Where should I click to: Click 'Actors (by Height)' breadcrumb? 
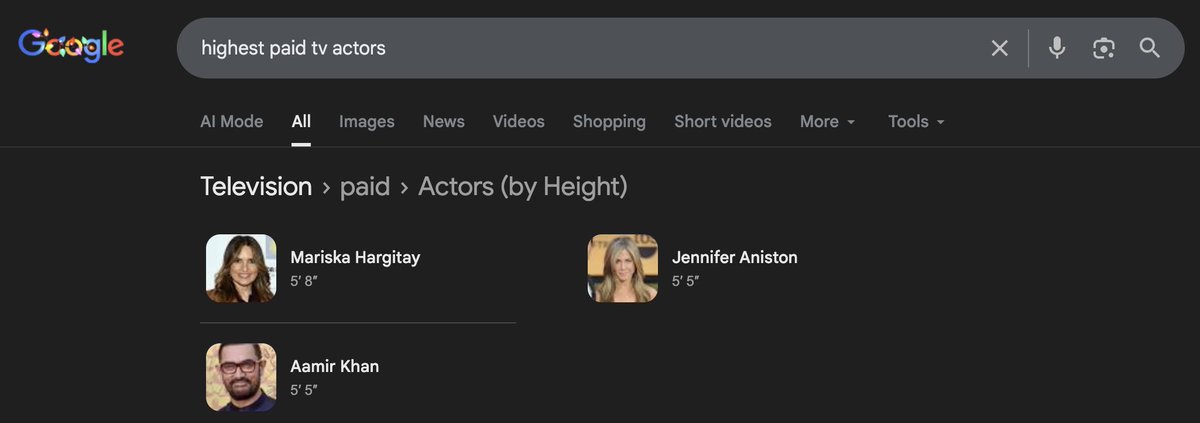coord(523,187)
